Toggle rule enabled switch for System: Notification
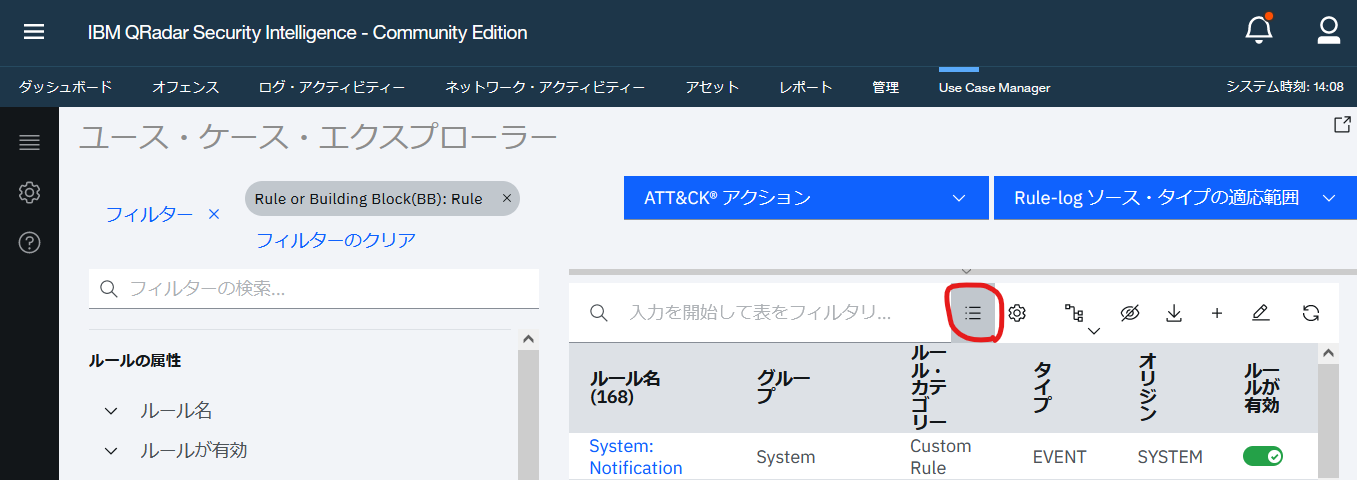The width and height of the screenshot is (1357, 480). click(1263, 456)
